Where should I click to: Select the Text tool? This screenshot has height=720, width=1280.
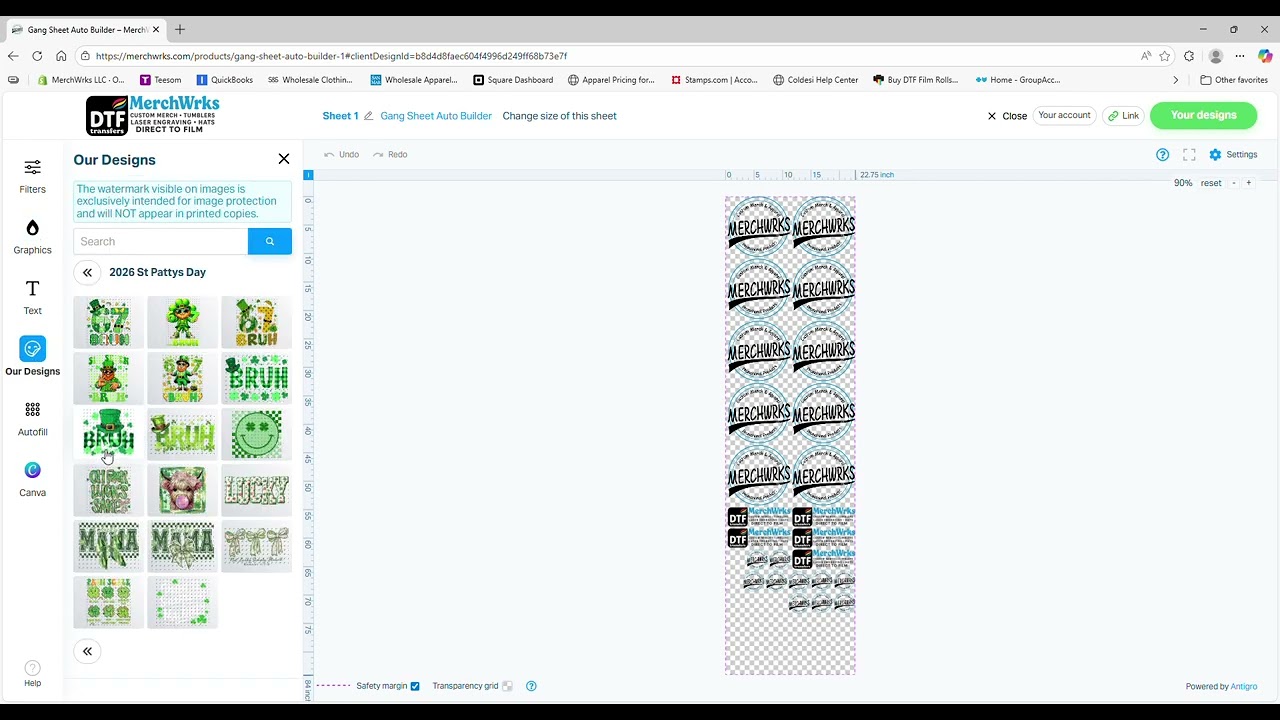32,298
